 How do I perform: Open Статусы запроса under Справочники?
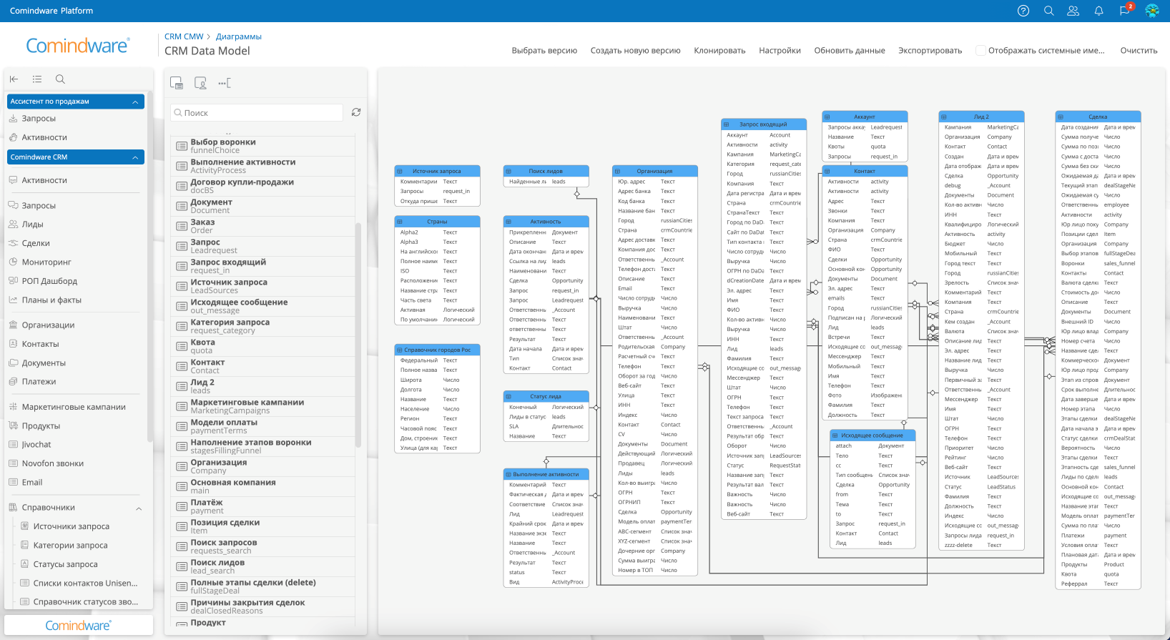pyautogui.click(x=65, y=564)
